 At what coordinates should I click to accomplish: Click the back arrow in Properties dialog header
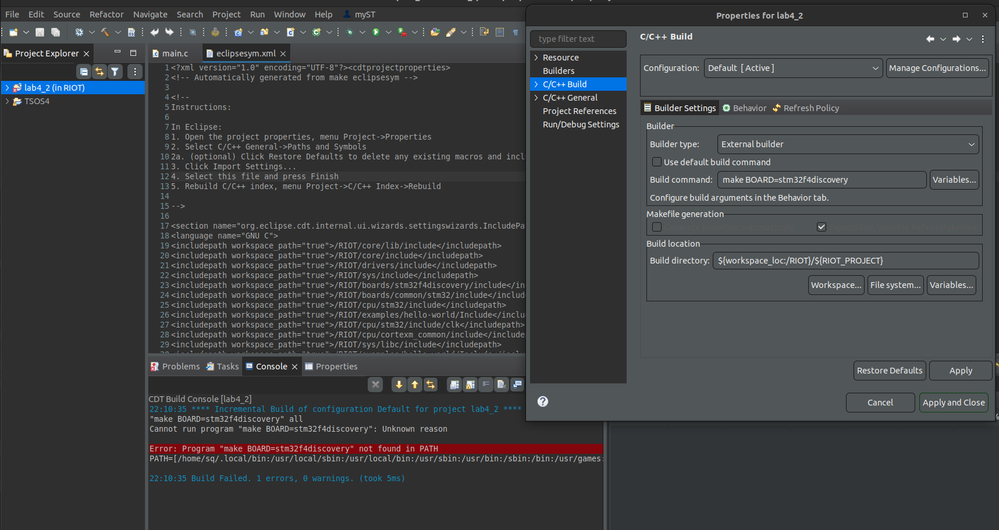pos(930,39)
